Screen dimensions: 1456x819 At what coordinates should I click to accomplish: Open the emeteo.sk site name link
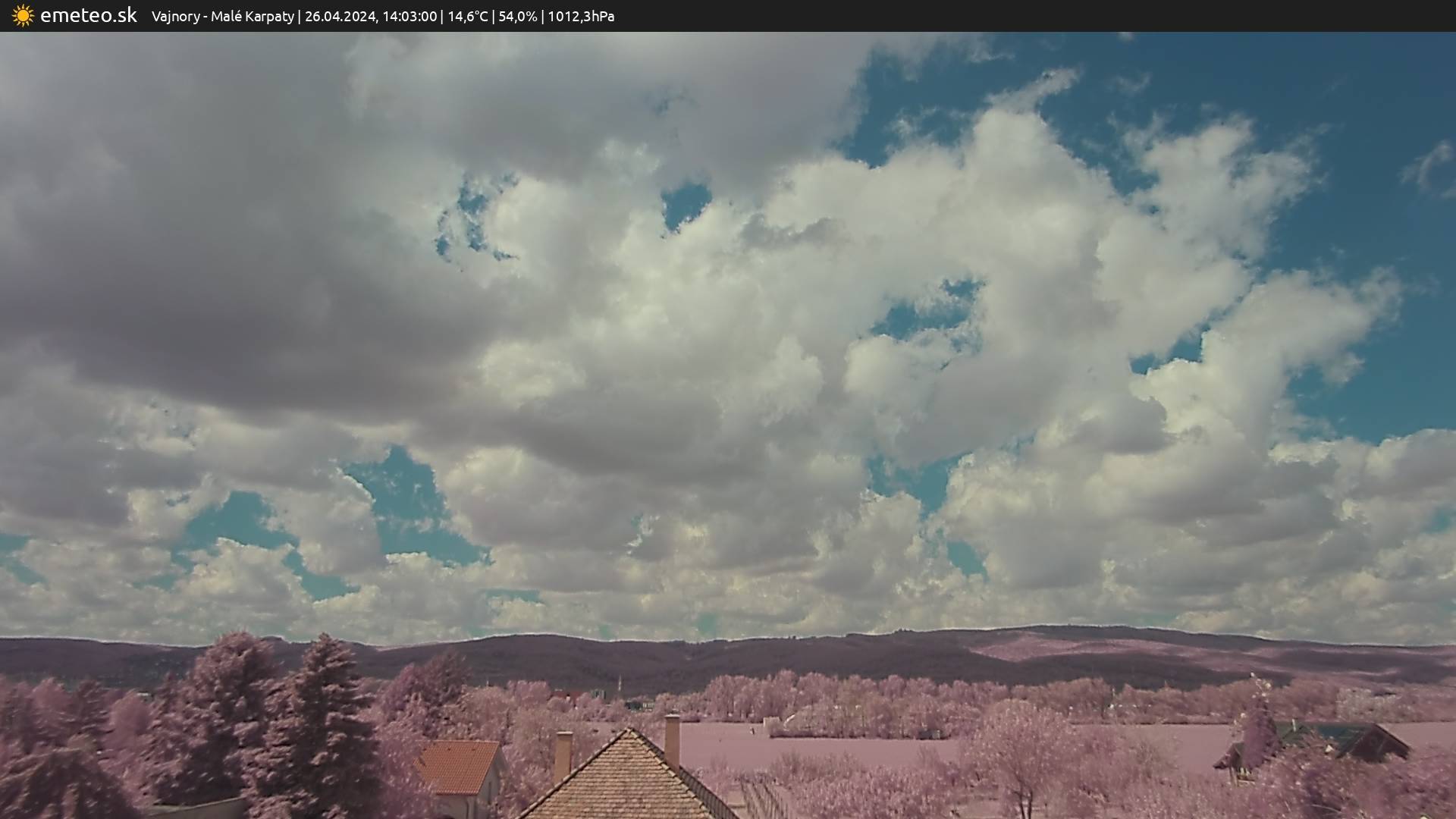tap(88, 16)
